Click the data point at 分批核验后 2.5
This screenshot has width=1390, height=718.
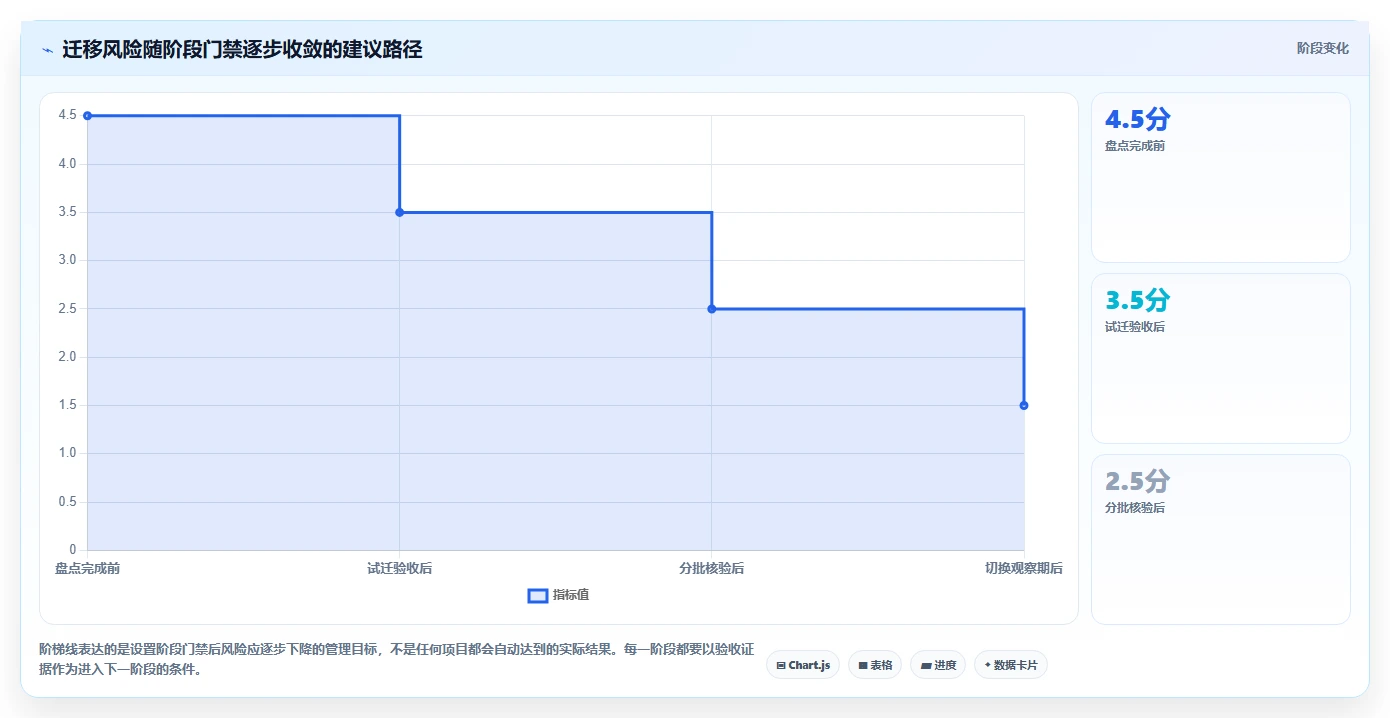coord(712,309)
